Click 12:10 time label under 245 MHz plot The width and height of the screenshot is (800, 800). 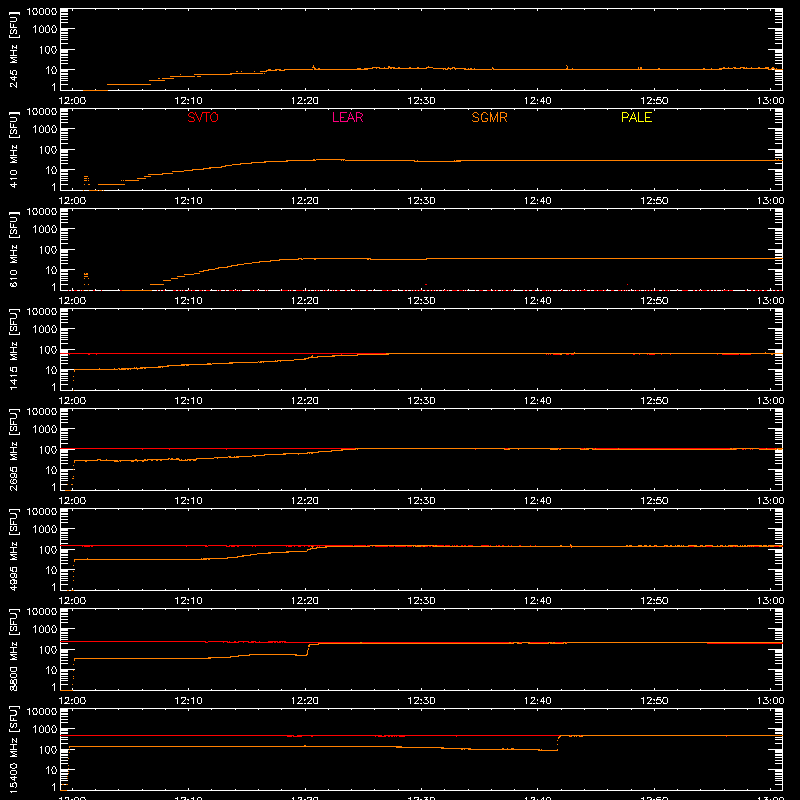click(188, 101)
